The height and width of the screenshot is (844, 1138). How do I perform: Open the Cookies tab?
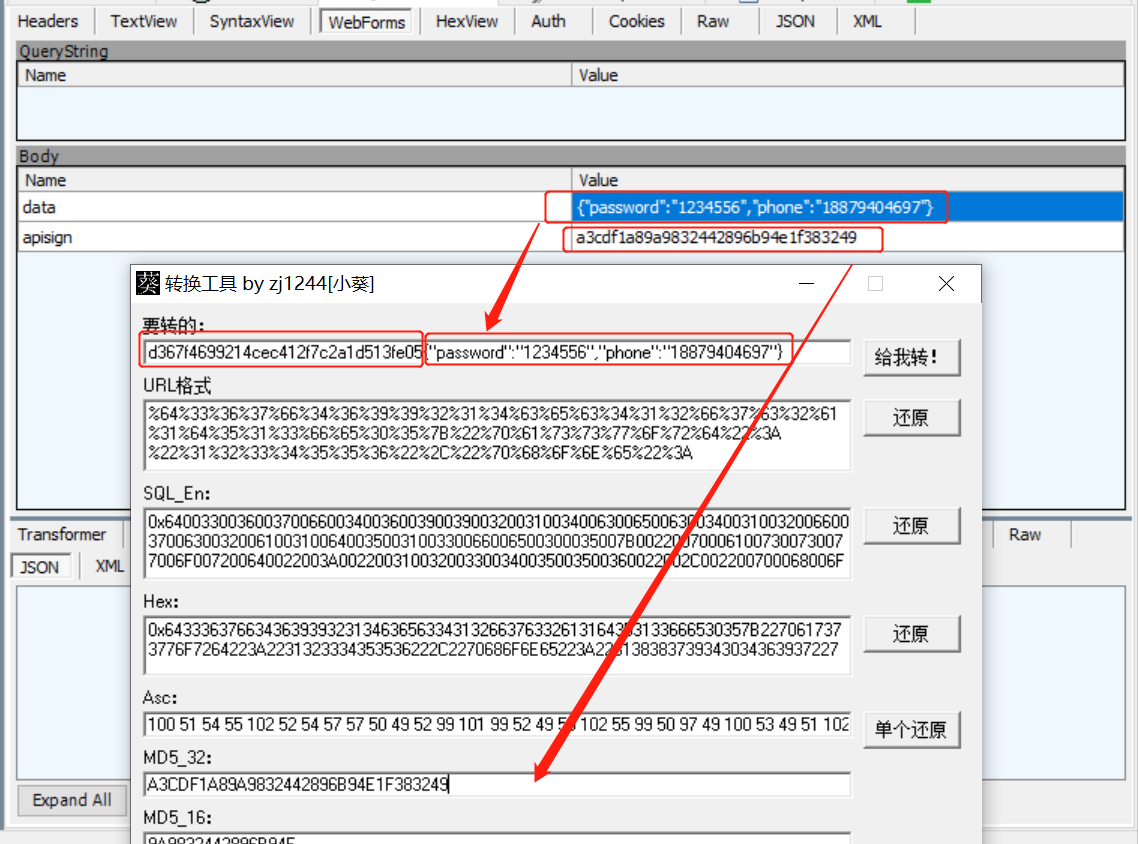click(x=636, y=21)
